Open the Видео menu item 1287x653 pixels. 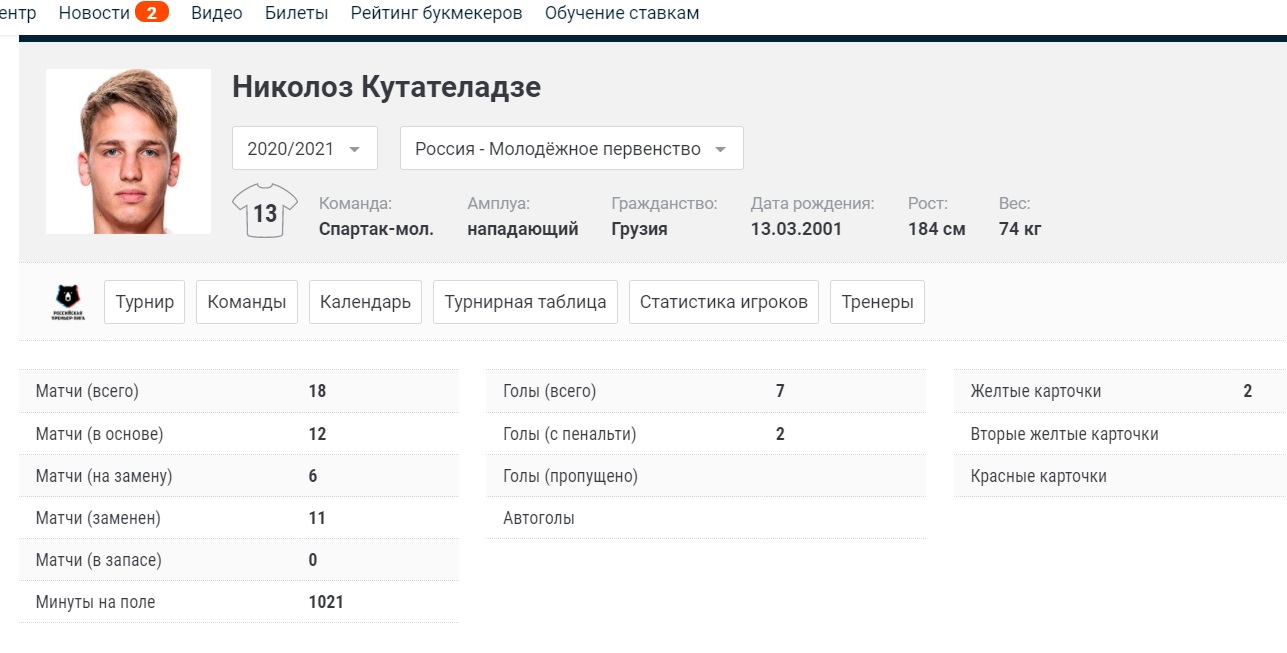coord(216,13)
